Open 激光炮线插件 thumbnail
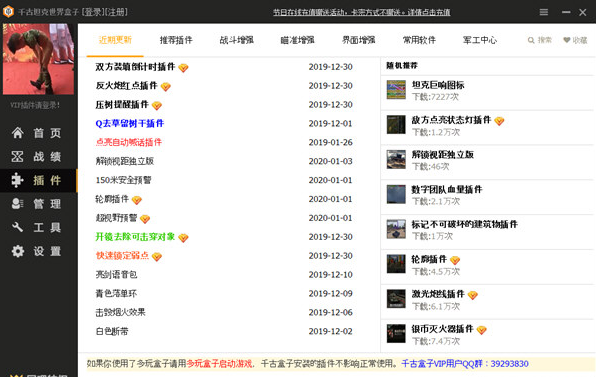The height and width of the screenshot is (377, 596). coord(396,299)
